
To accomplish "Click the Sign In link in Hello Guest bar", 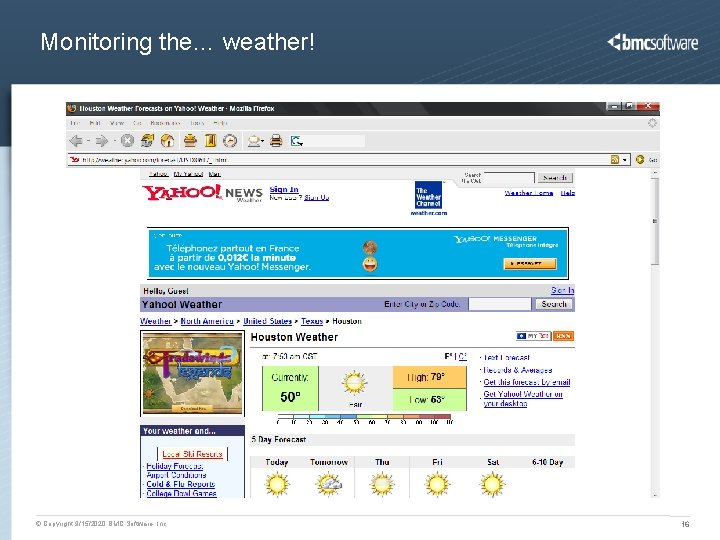I will coord(562,290).
